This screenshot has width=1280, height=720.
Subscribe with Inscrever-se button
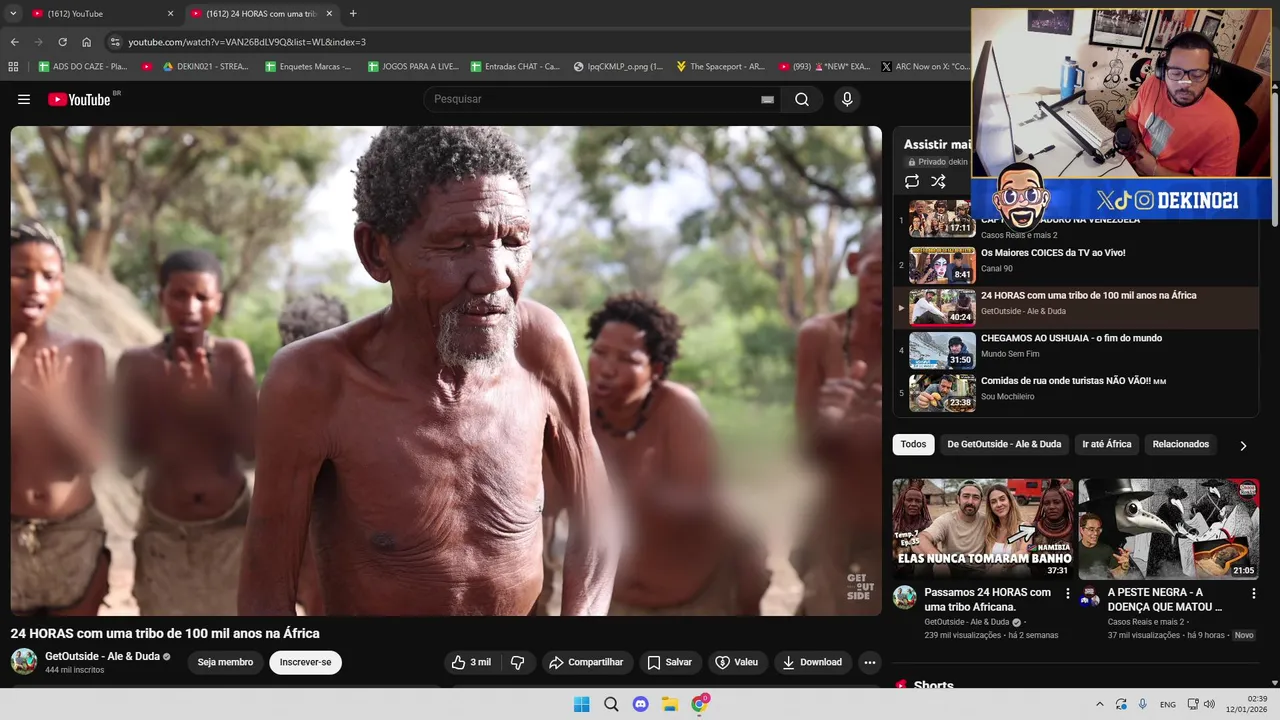(305, 662)
